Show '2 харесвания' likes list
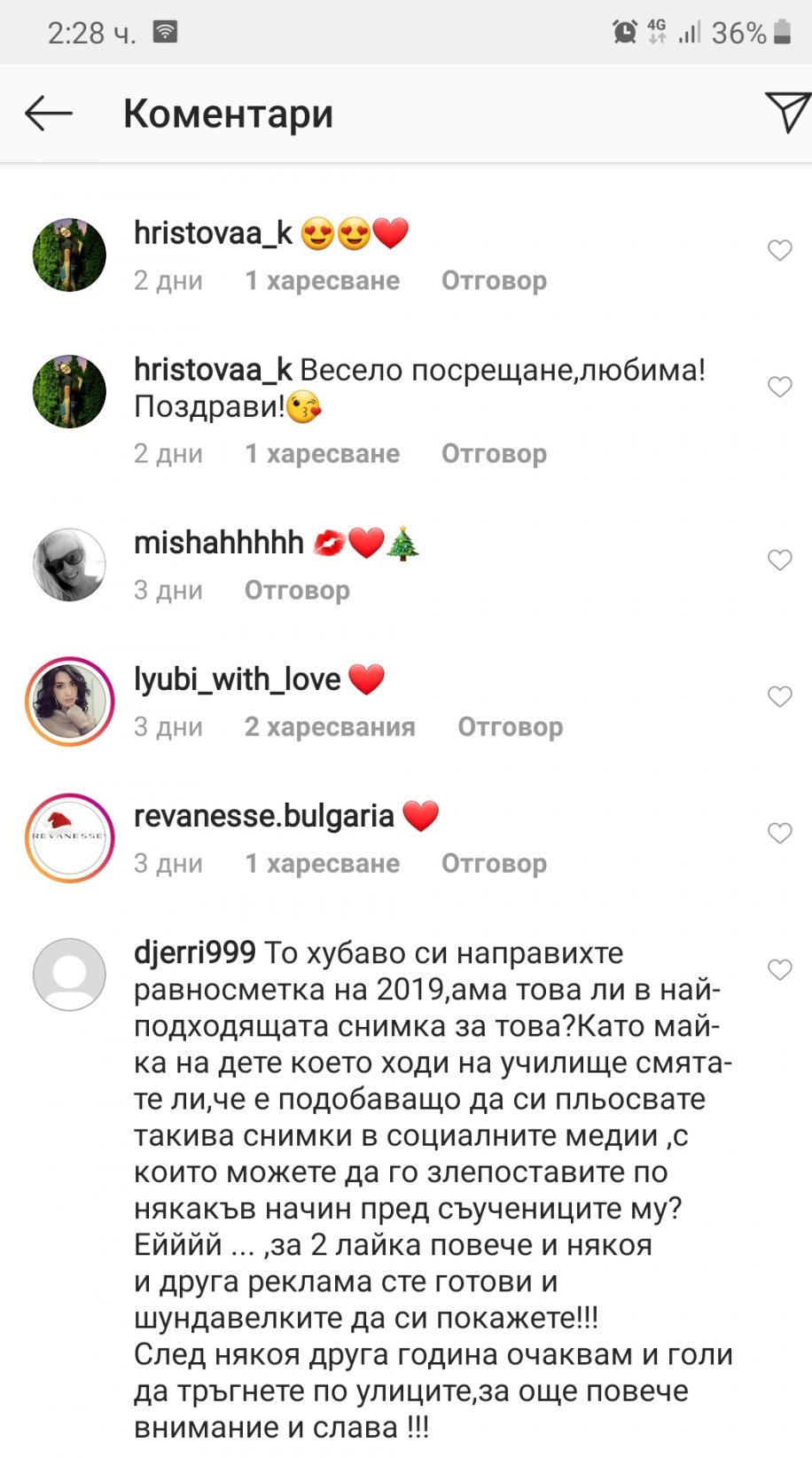Image resolution: width=812 pixels, height=1458 pixels. click(330, 726)
